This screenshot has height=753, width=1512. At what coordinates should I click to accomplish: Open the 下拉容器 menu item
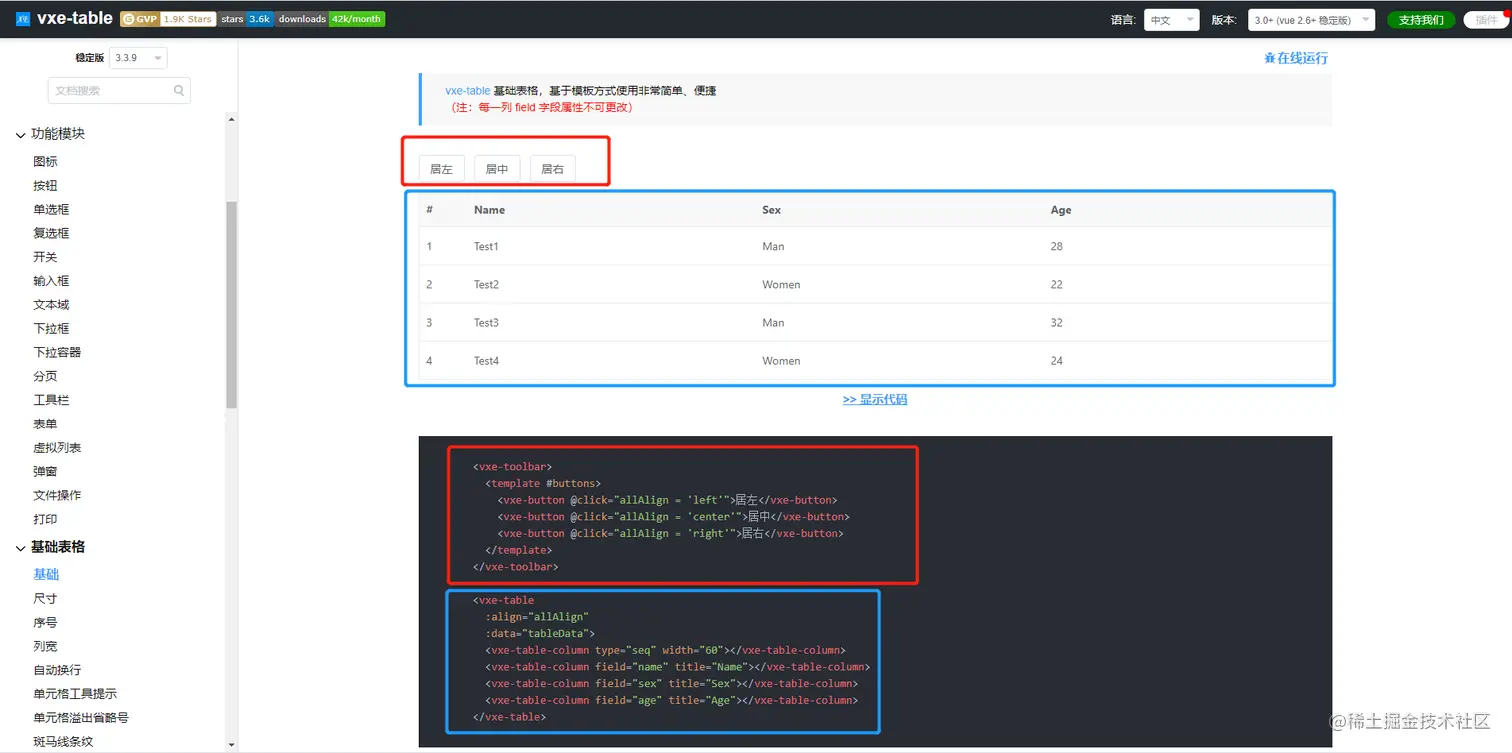[x=57, y=352]
